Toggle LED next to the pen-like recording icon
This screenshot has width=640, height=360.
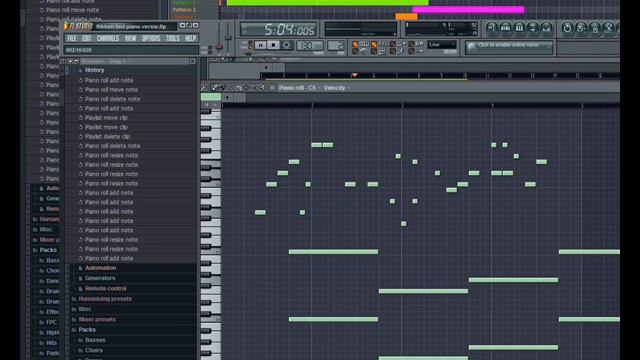tap(393, 51)
